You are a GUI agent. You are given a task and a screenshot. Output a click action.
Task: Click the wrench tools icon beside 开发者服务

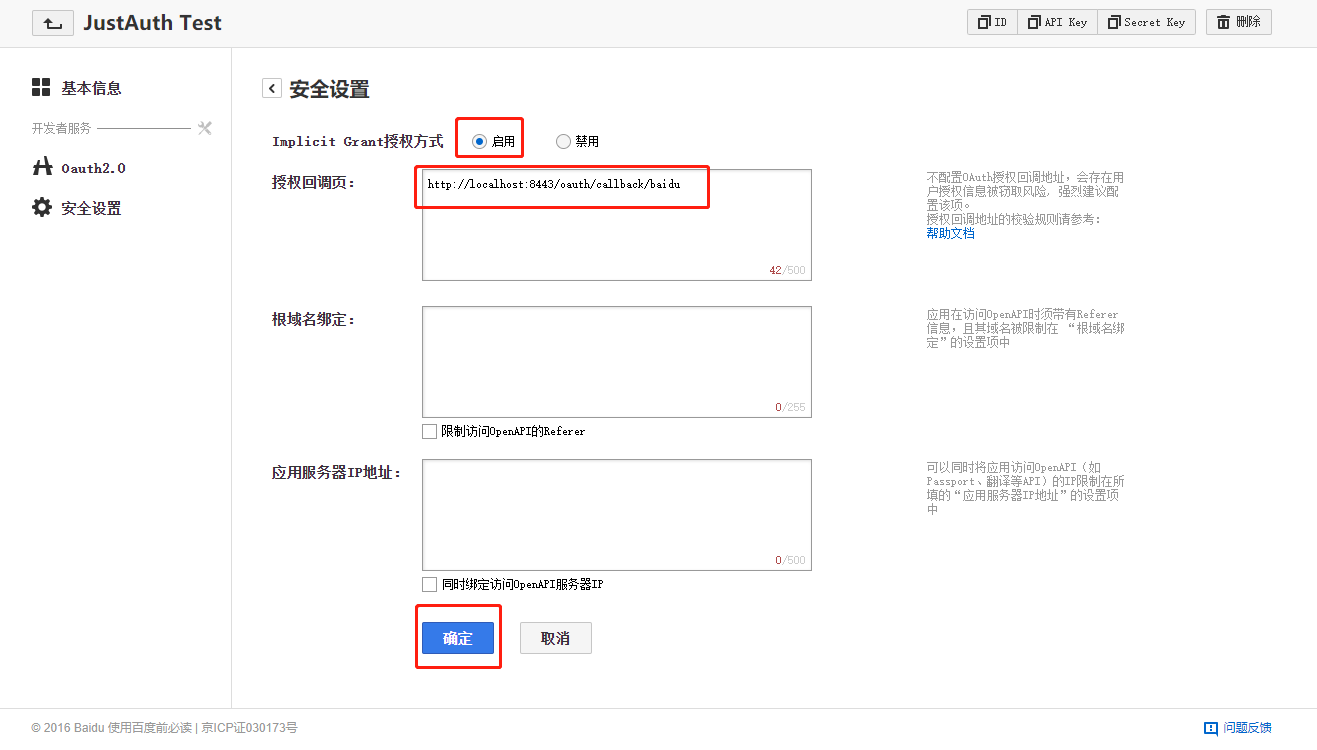205,128
